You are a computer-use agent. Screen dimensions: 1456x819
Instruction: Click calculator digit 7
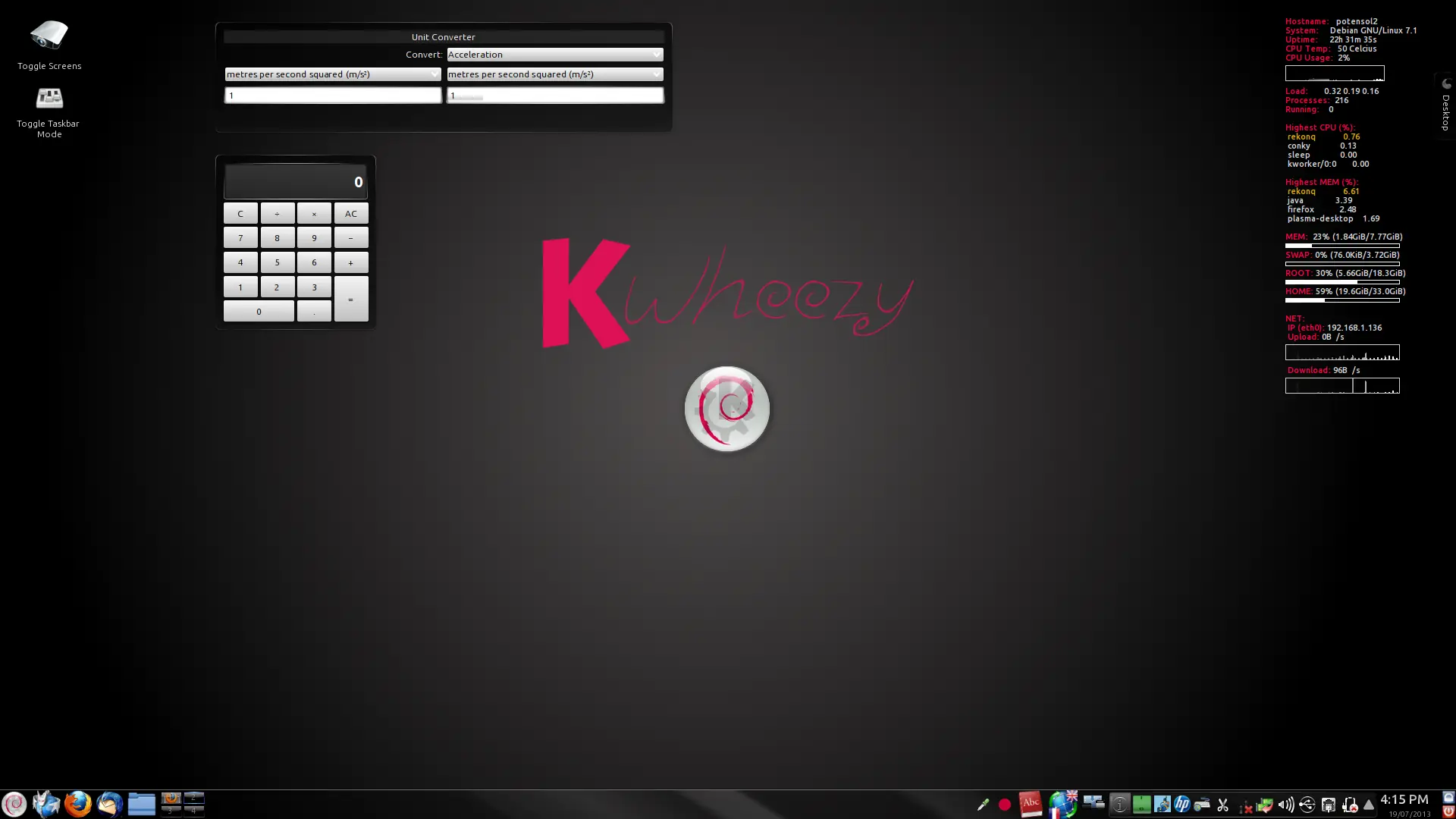pos(240,238)
